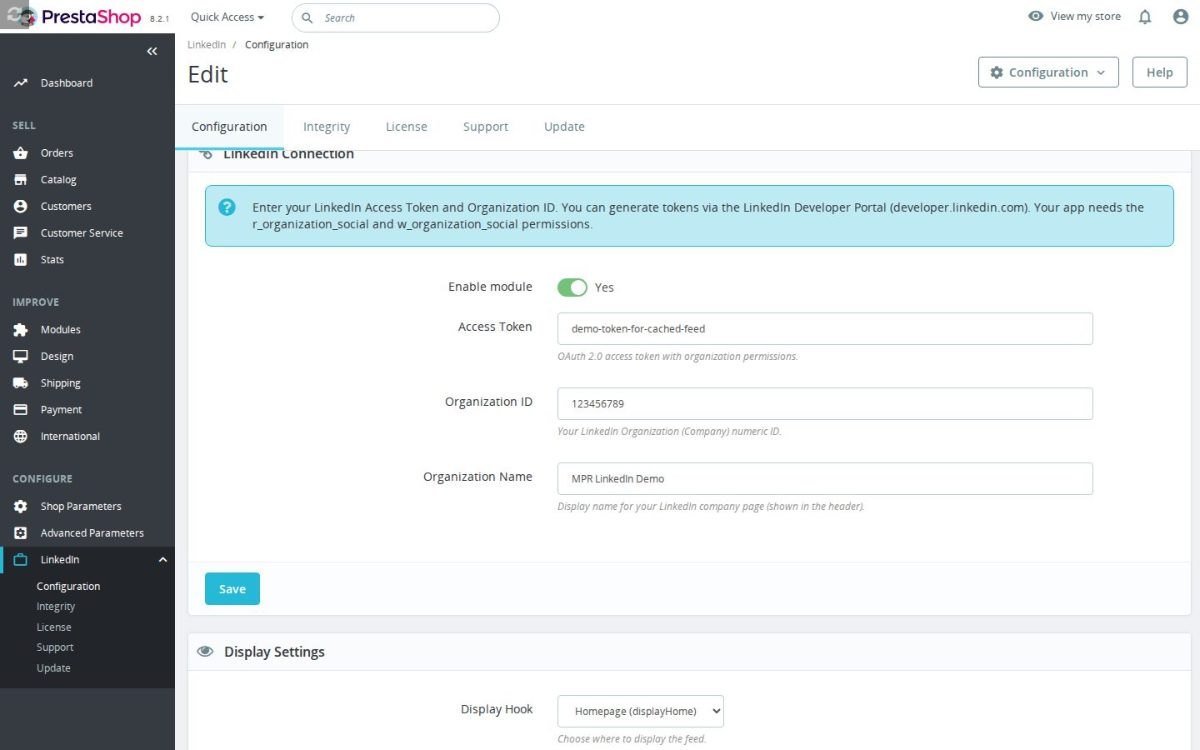The image size is (1200, 750).
Task: Click the LinkedIn breadcrumb link
Action: point(206,45)
